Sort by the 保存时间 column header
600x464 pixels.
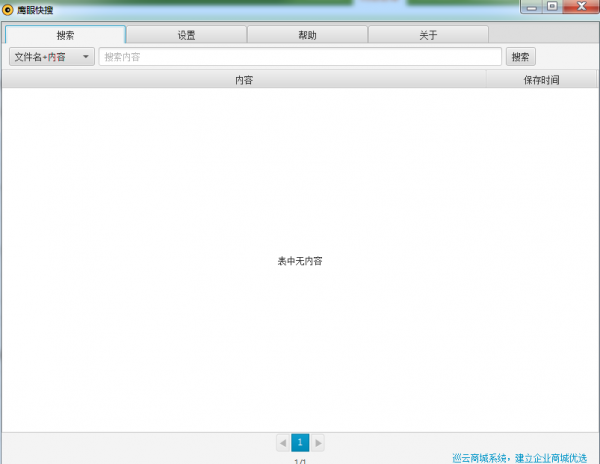[541, 79]
